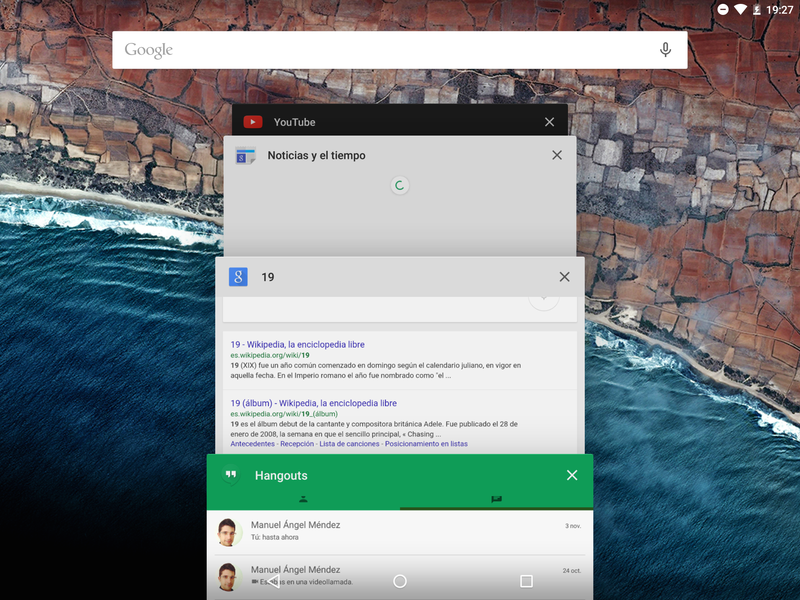Tap the Wi-Fi status icon
Image resolution: width=800 pixels, height=600 pixels.
click(740, 10)
